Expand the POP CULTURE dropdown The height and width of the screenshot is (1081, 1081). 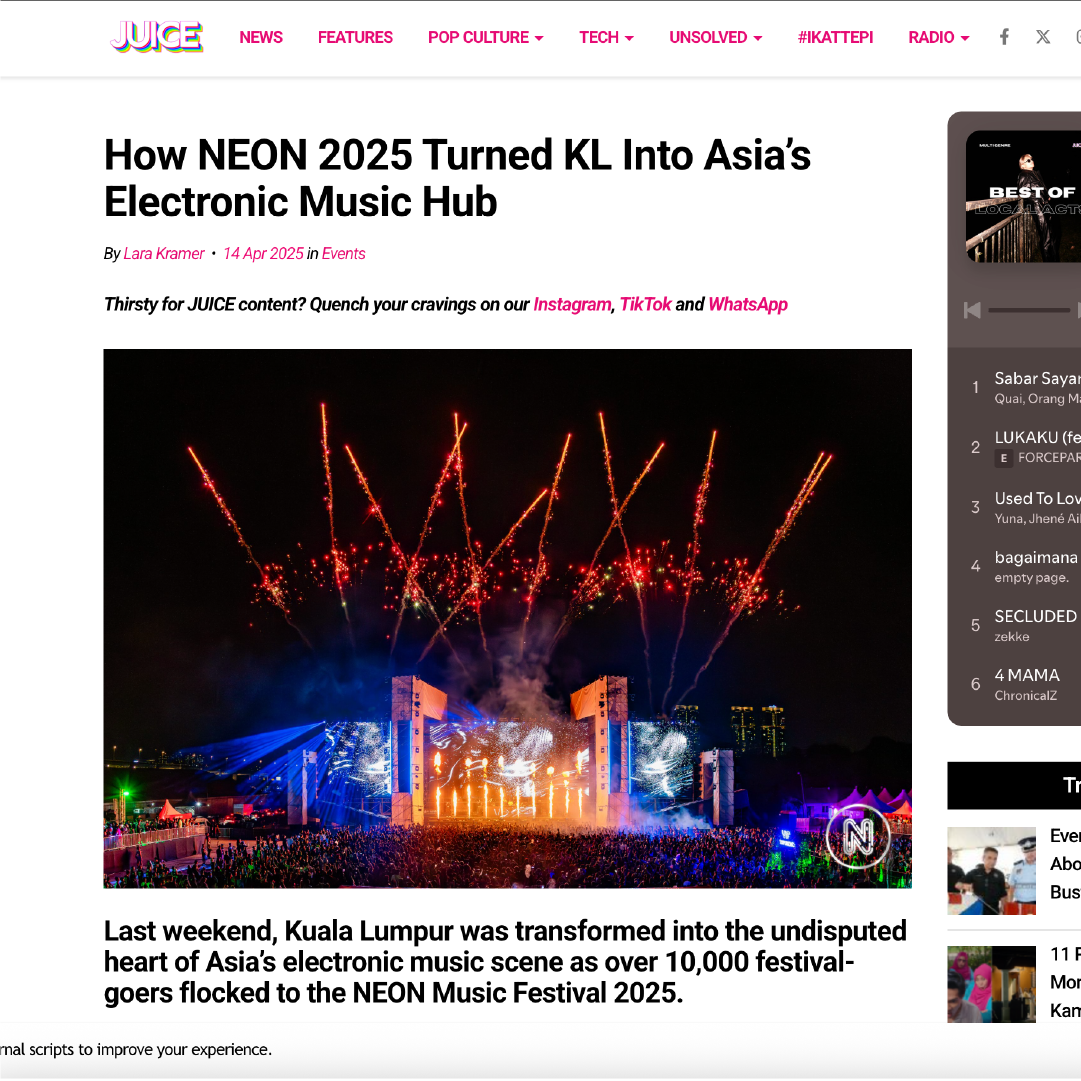pyautogui.click(x=485, y=37)
